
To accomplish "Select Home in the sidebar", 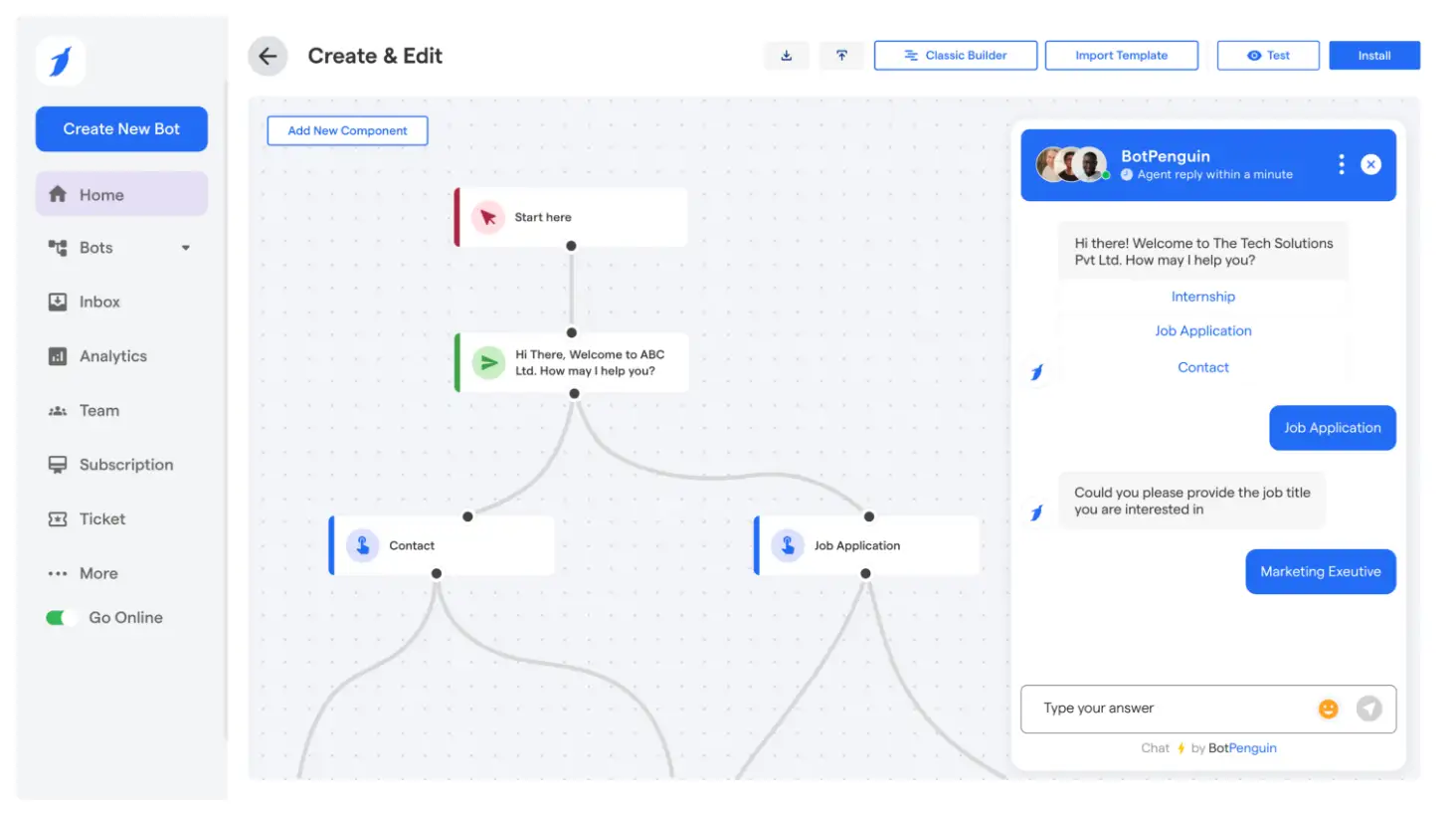I will [100, 194].
